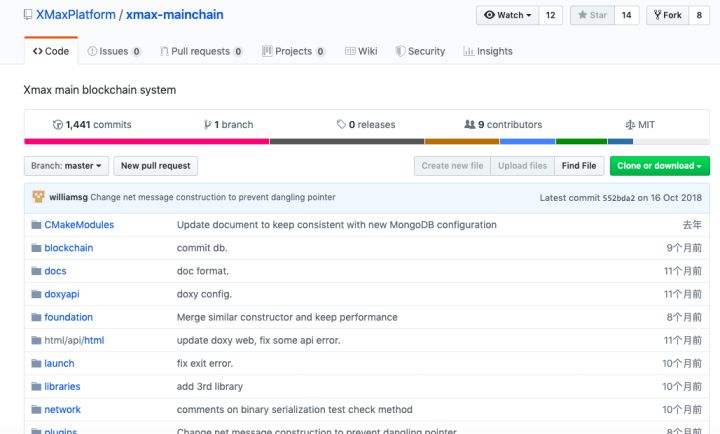This screenshot has width=720, height=434.
Task: Switch to the Code tab
Action: 51,51
